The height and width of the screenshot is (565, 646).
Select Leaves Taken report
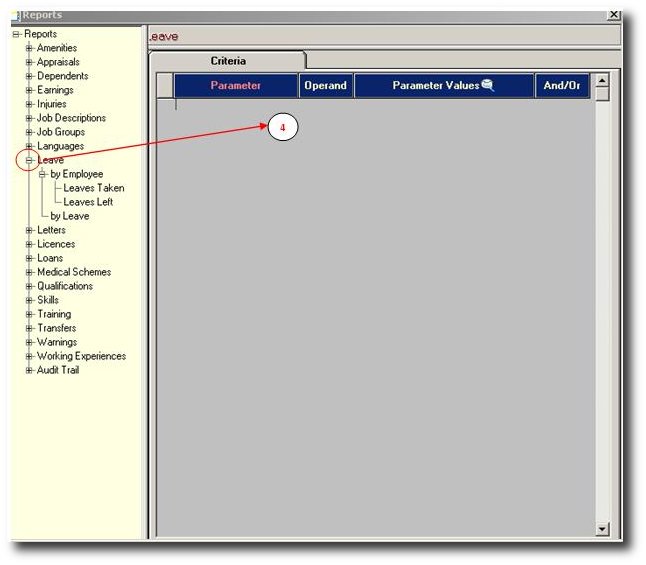tap(94, 188)
